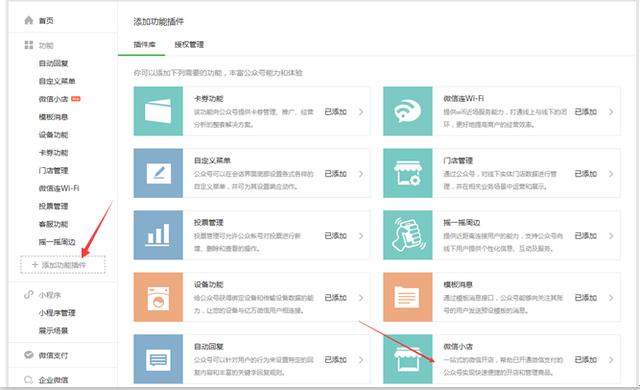Click the 企业微信 sidebar icon

pyautogui.click(x=29, y=380)
